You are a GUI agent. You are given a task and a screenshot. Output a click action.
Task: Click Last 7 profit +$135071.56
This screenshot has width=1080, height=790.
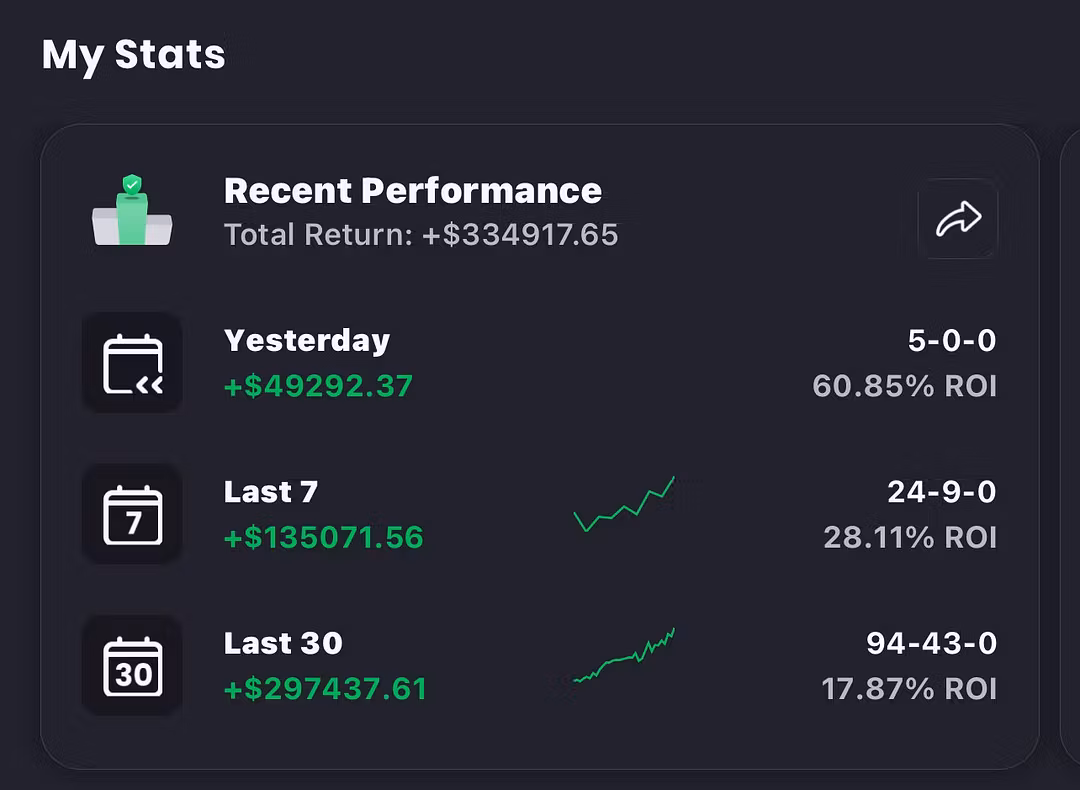[x=324, y=537]
